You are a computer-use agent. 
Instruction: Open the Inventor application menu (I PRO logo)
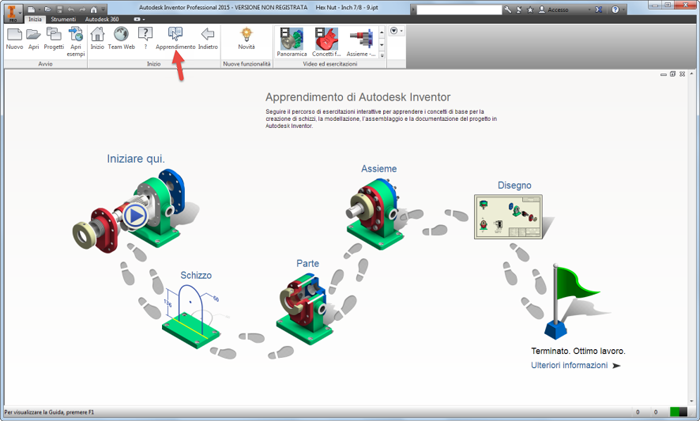tap(12, 13)
